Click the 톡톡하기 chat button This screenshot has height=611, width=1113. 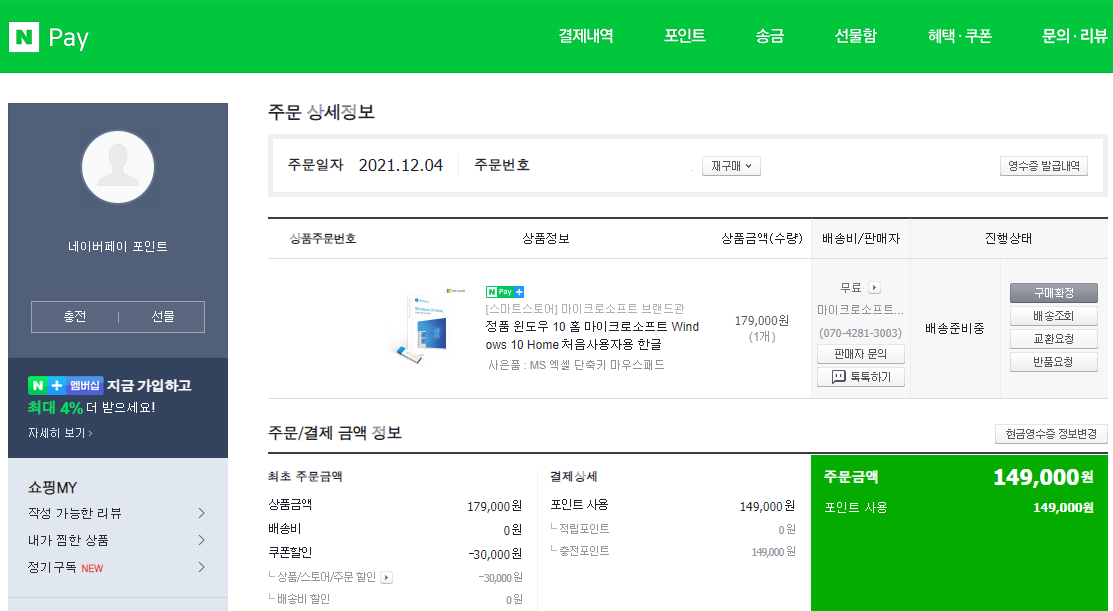[860, 377]
